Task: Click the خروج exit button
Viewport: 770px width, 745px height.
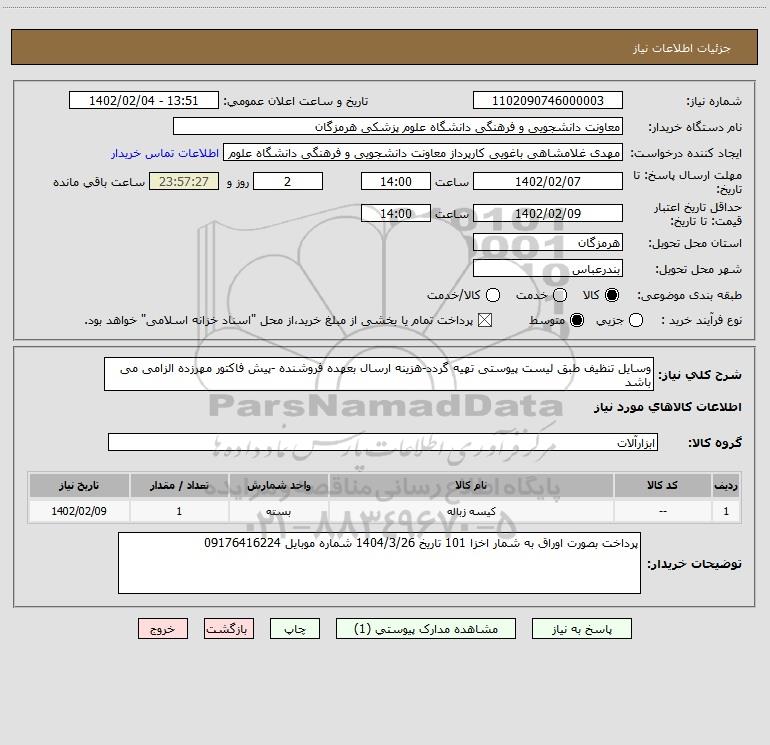Action: (x=163, y=629)
